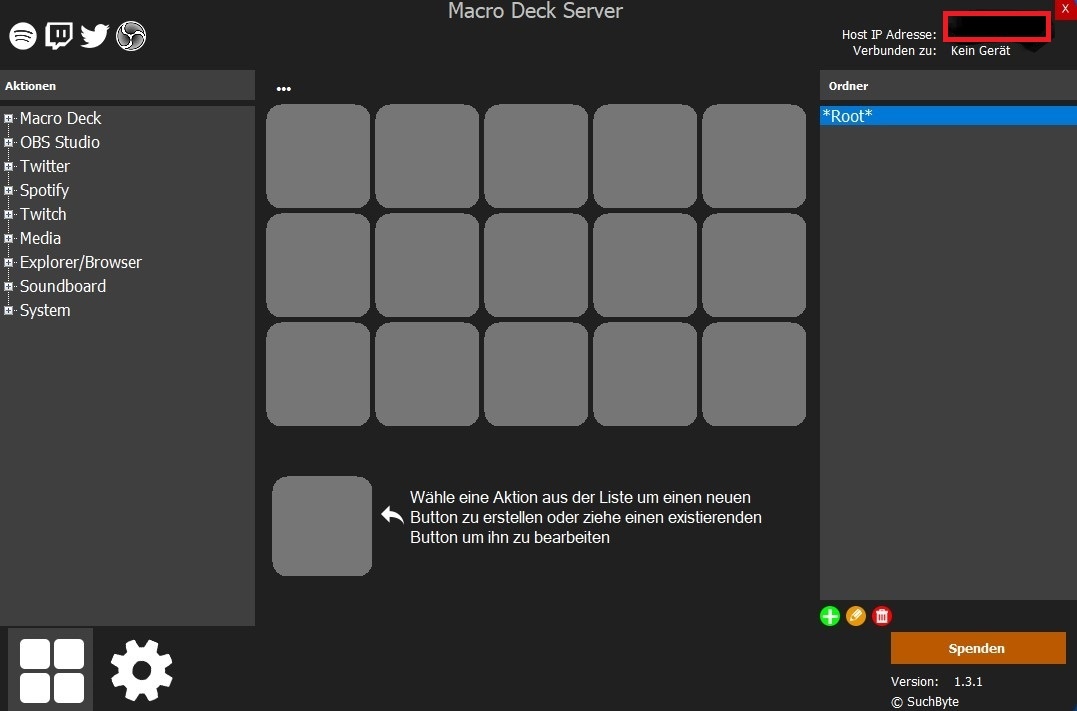Expand the Twitter actions node
This screenshot has width=1077, height=711.
click(x=8, y=167)
